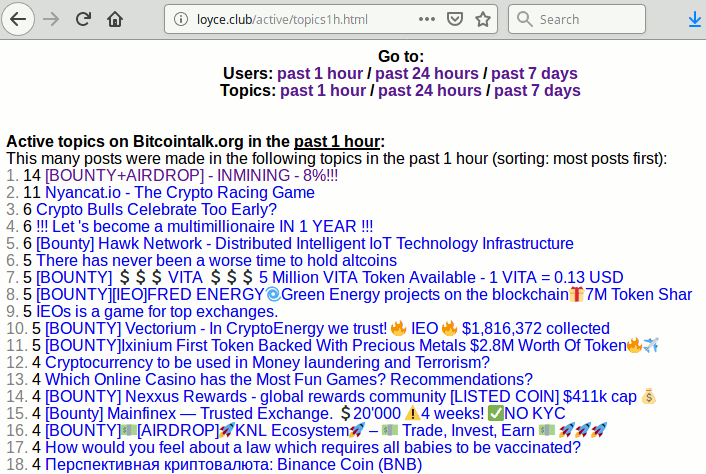The width and height of the screenshot is (706, 474).
Task: Open the Mainfinex Trusted Exchange bounty topic
Action: pyautogui.click(x=305, y=414)
